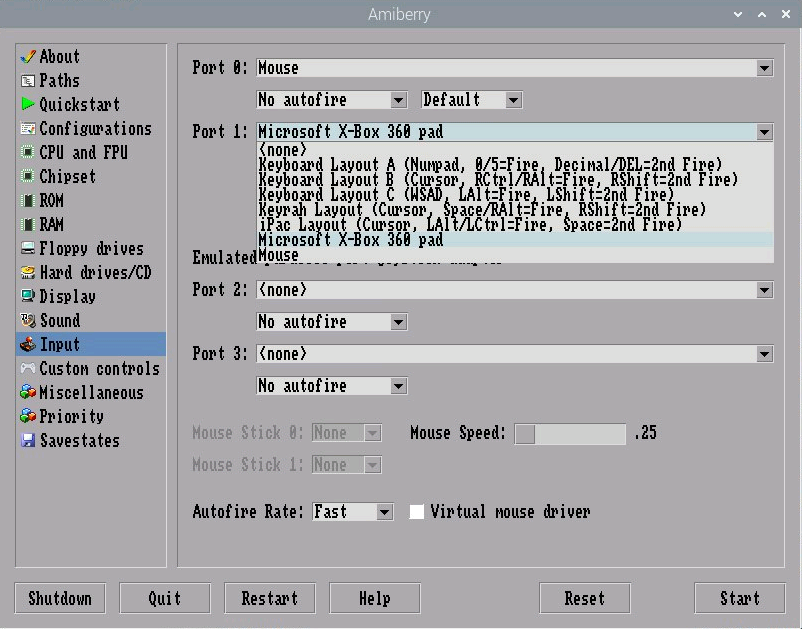Open the Port 2 device dropdown

pyautogui.click(x=765, y=290)
